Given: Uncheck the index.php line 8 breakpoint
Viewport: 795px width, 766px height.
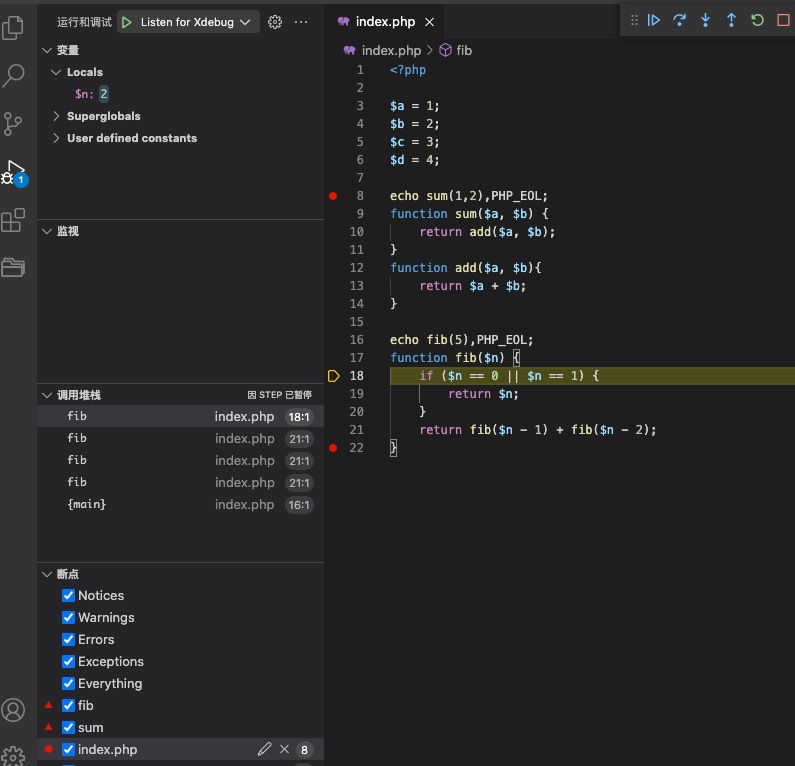Looking at the screenshot, I should coord(68,749).
